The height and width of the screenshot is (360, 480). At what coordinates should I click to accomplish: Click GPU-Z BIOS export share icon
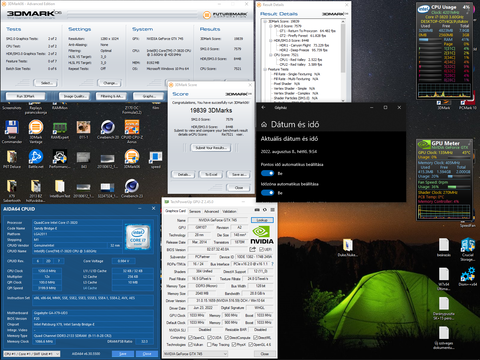tap(252, 249)
